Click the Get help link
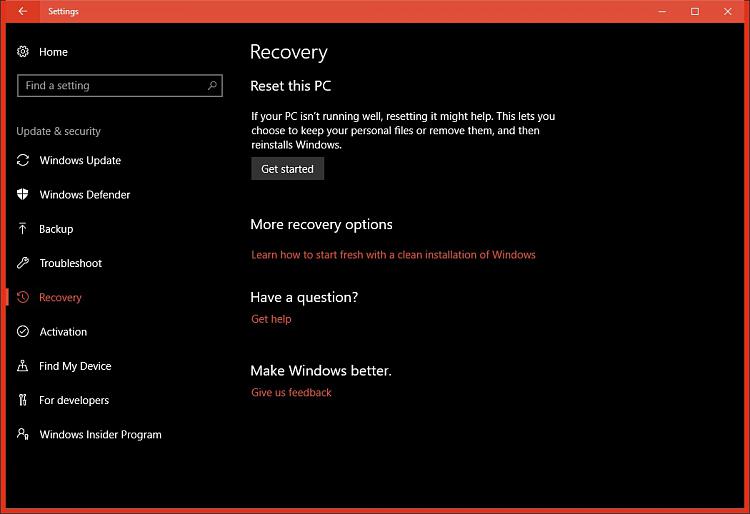The width and height of the screenshot is (750, 514). coord(271,319)
